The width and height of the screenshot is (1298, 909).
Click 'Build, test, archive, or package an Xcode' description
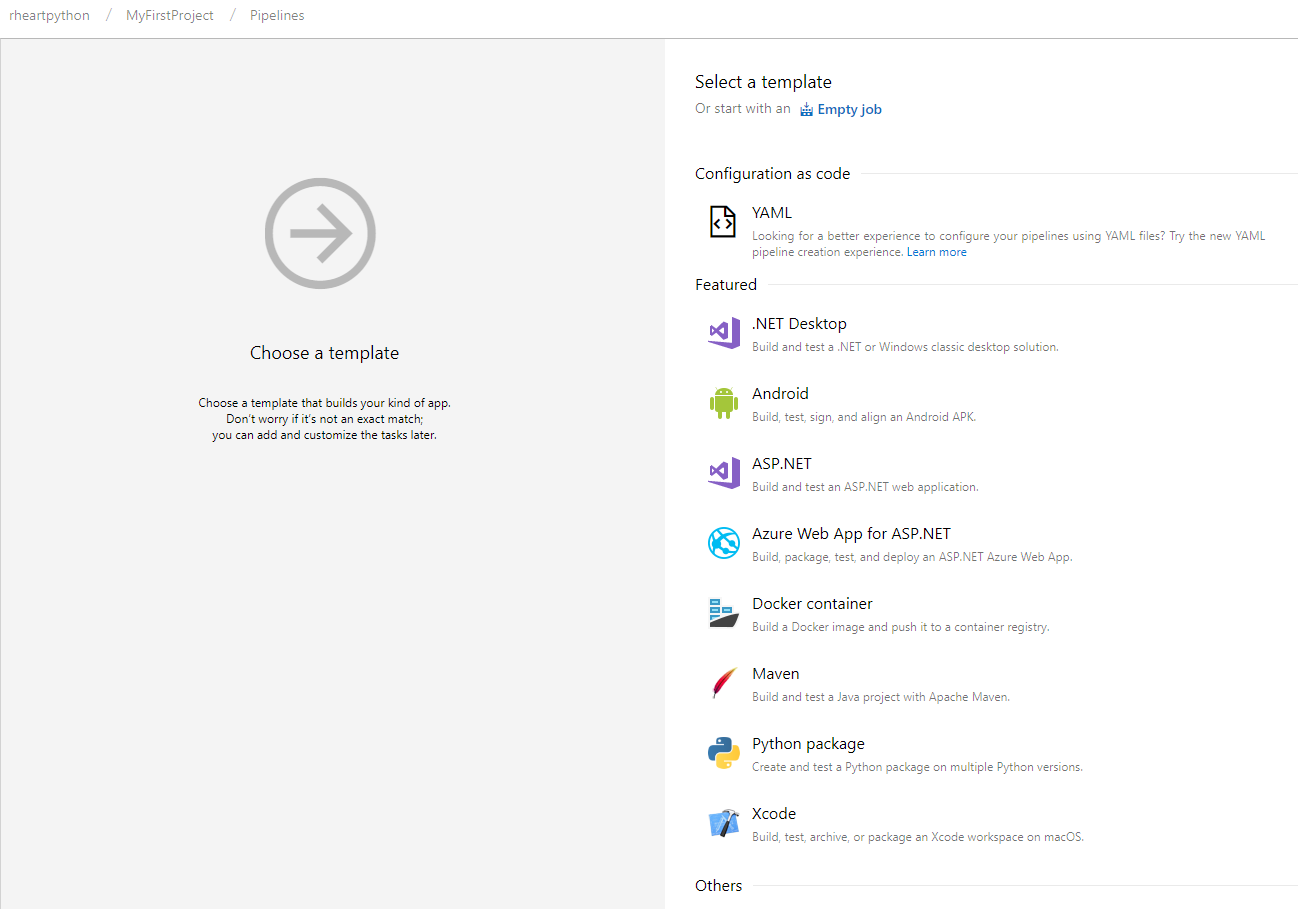click(x=918, y=837)
